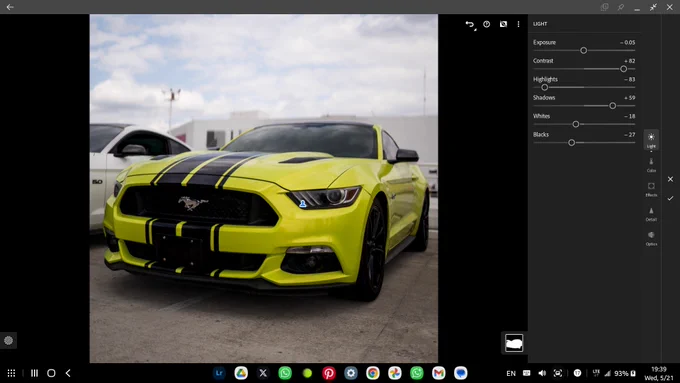680x383 pixels.
Task: Switch to the Color panel tab
Action: [651, 165]
